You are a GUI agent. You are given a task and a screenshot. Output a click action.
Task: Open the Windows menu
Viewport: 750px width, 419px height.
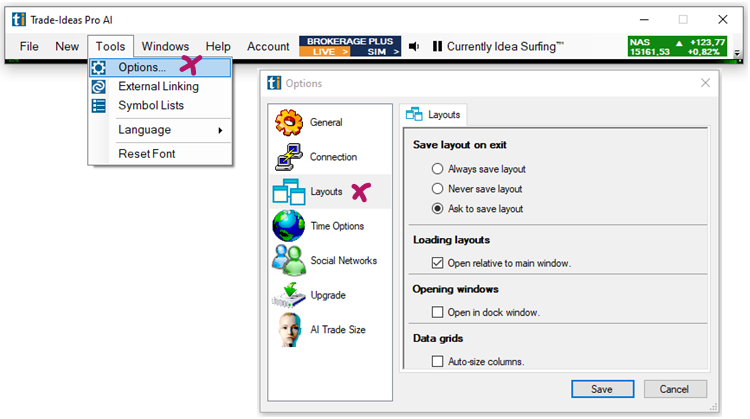pos(165,46)
